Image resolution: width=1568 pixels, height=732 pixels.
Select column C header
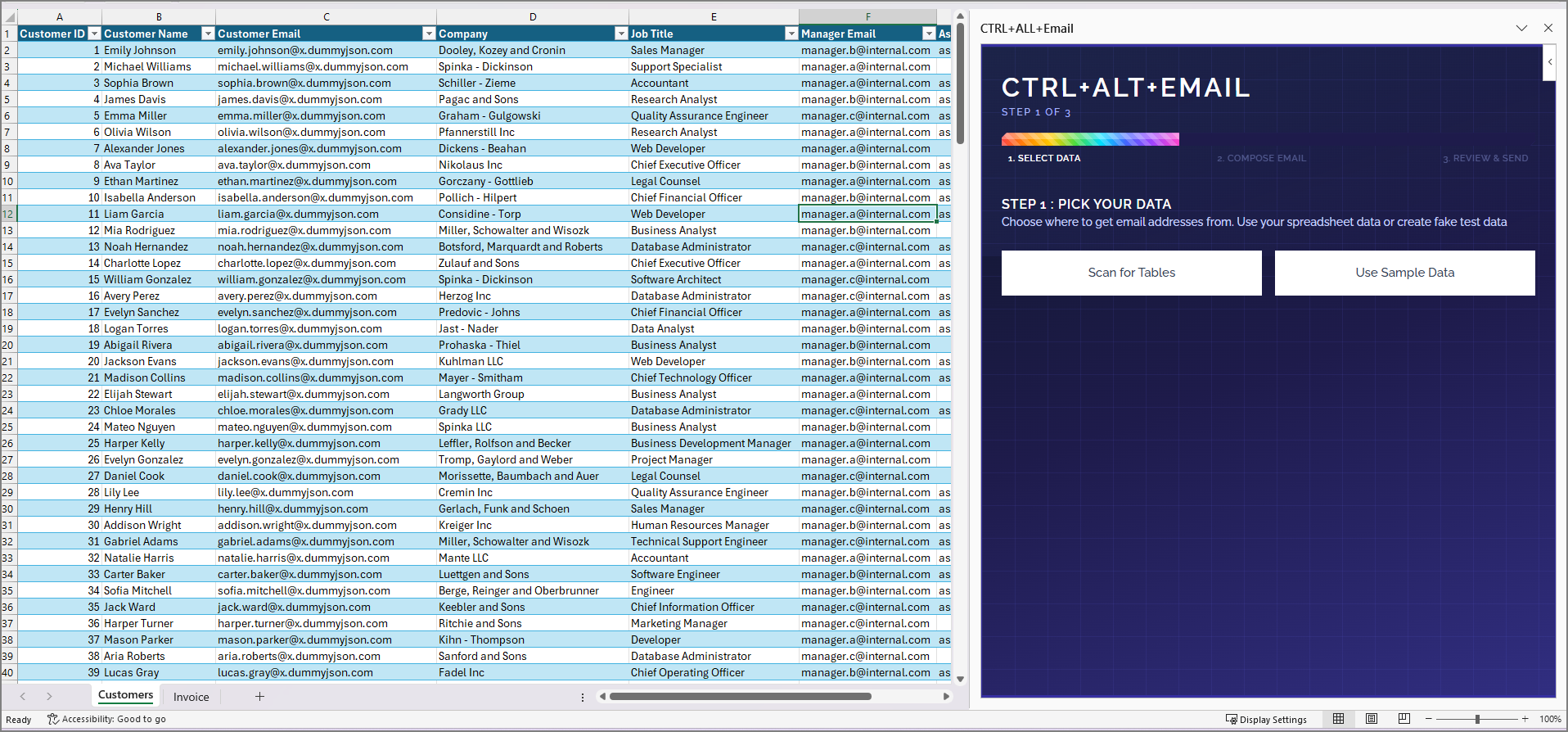click(327, 17)
